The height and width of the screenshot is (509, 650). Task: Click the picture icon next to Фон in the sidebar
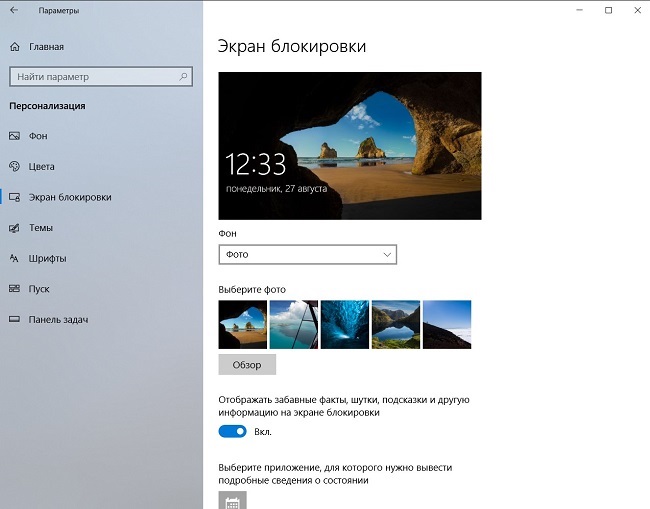coord(15,136)
